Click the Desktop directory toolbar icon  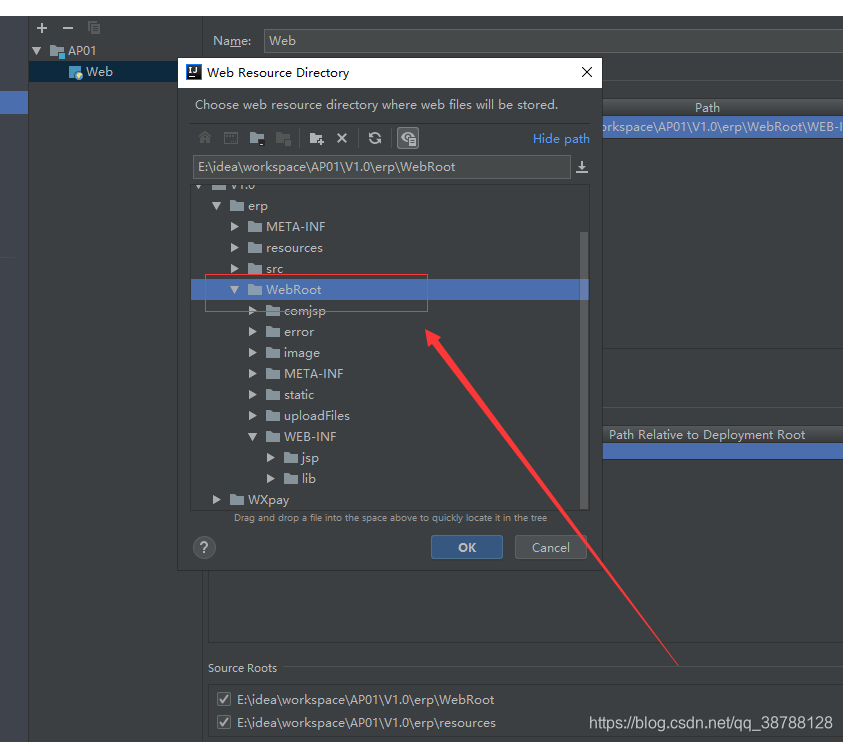(x=231, y=138)
